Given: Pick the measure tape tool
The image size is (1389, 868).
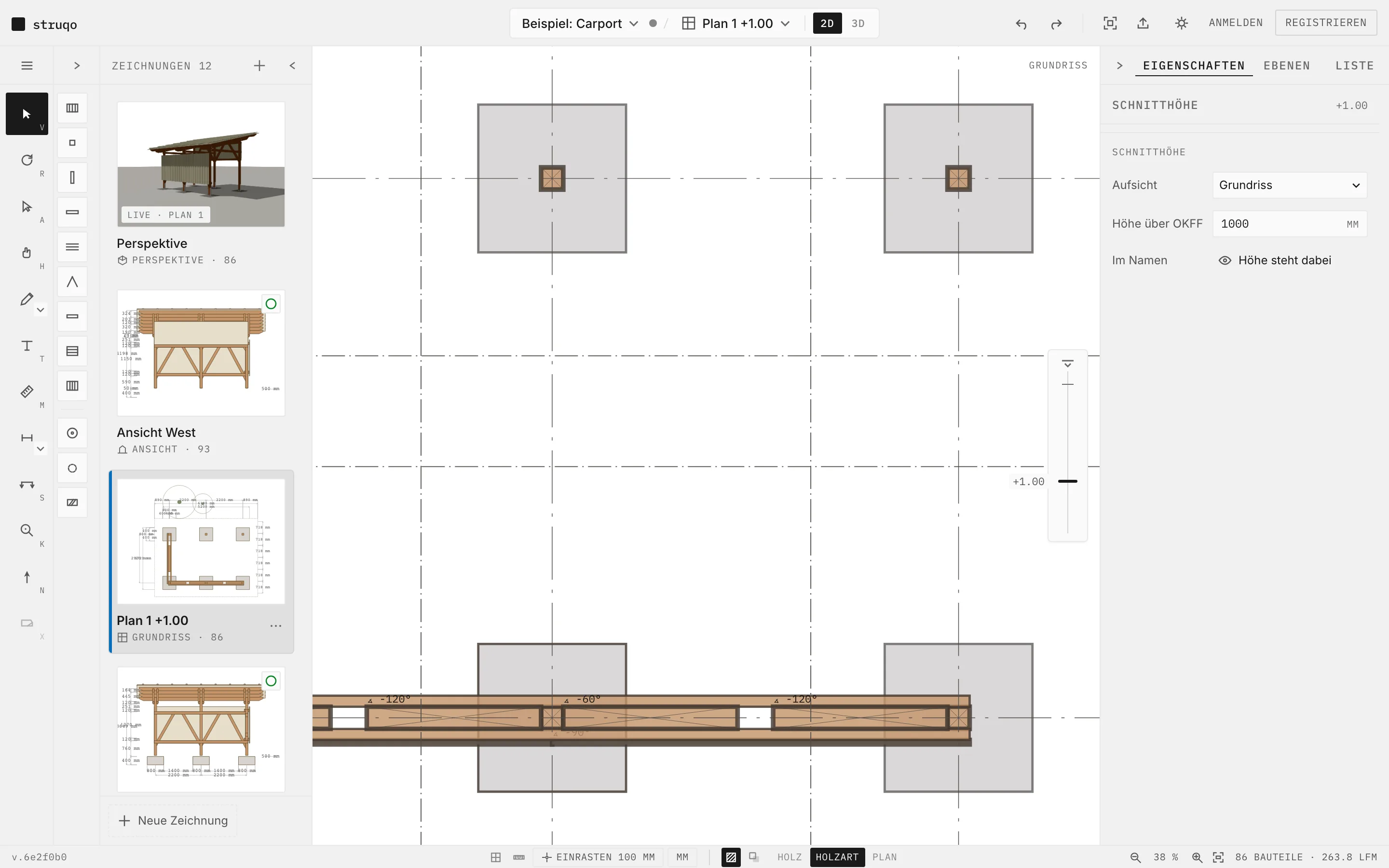Looking at the screenshot, I should (x=27, y=392).
